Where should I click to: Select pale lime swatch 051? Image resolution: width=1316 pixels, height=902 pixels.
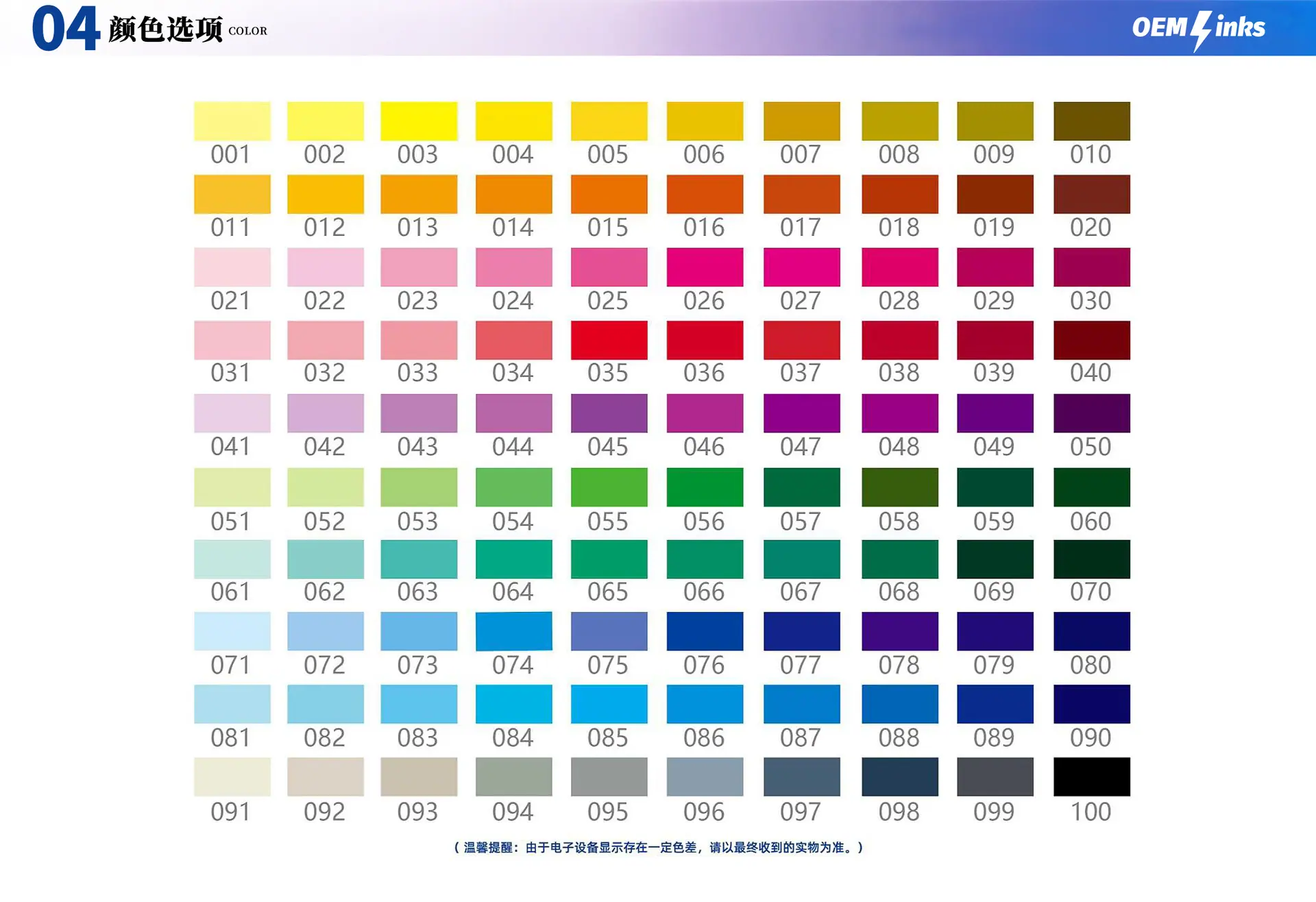(232, 487)
